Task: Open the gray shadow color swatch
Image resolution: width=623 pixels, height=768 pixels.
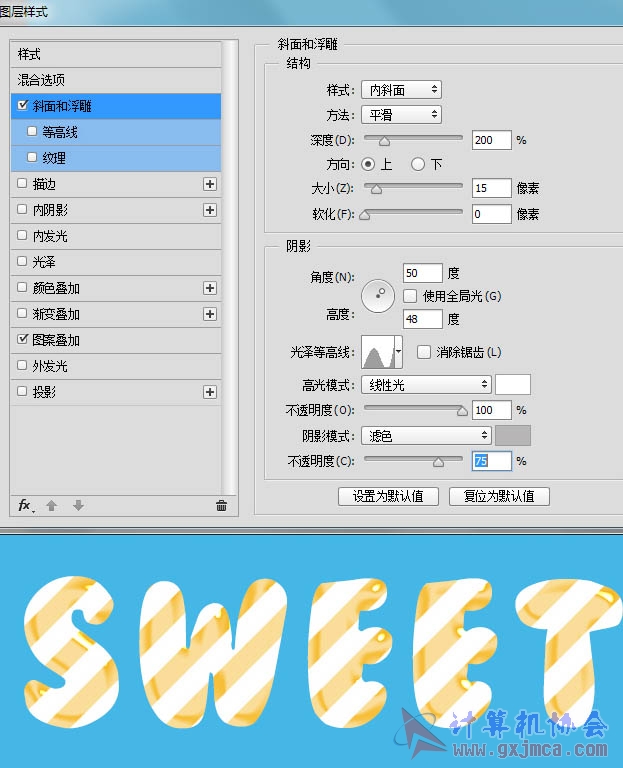Action: [513, 435]
